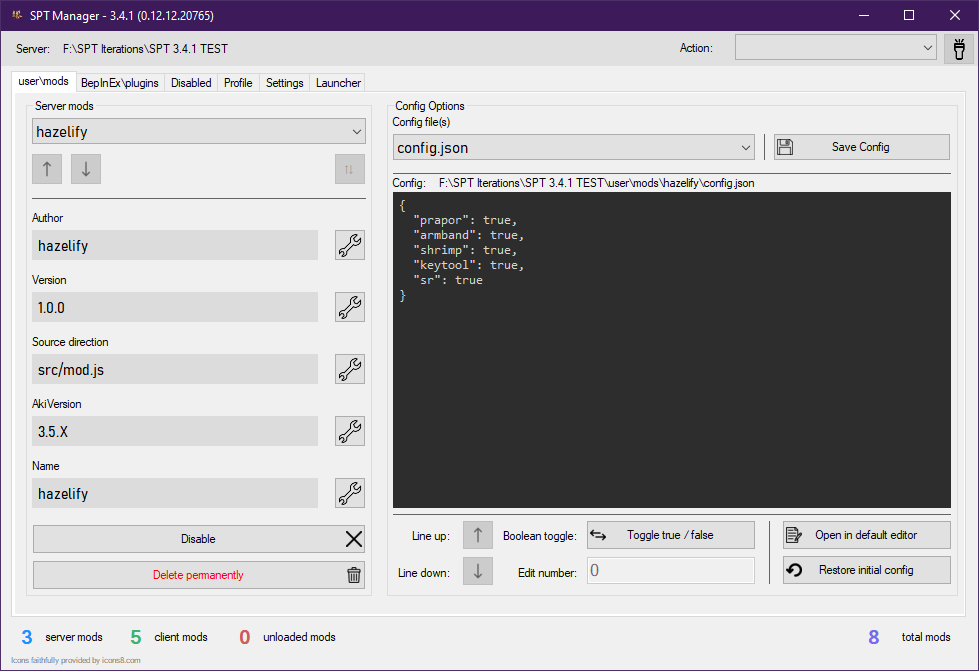Restore the initial config
The image size is (979, 671).
point(867,570)
